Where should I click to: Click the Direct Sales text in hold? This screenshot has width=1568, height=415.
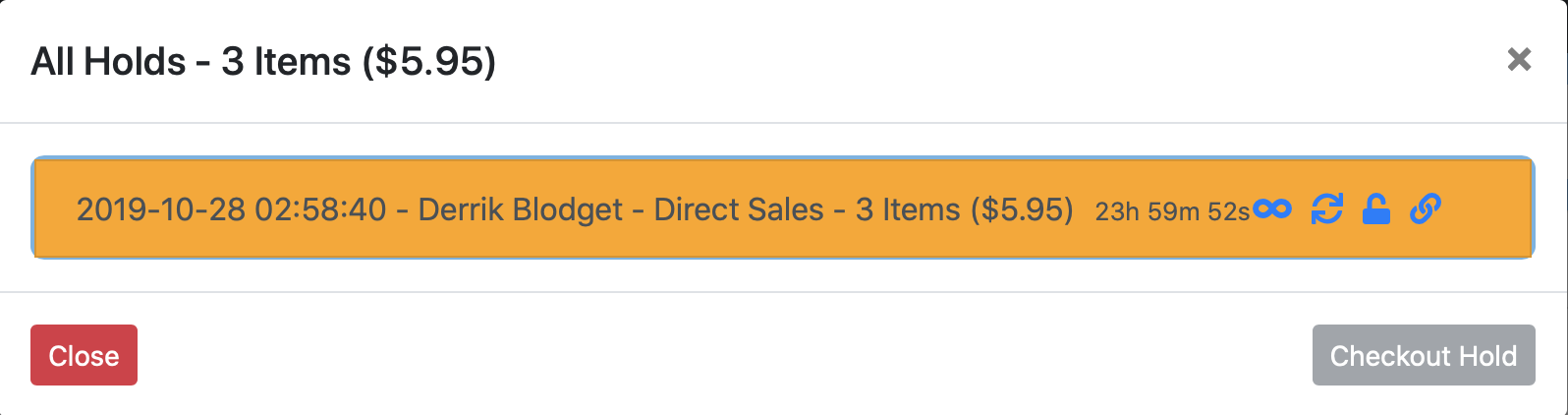pyautogui.click(x=739, y=209)
